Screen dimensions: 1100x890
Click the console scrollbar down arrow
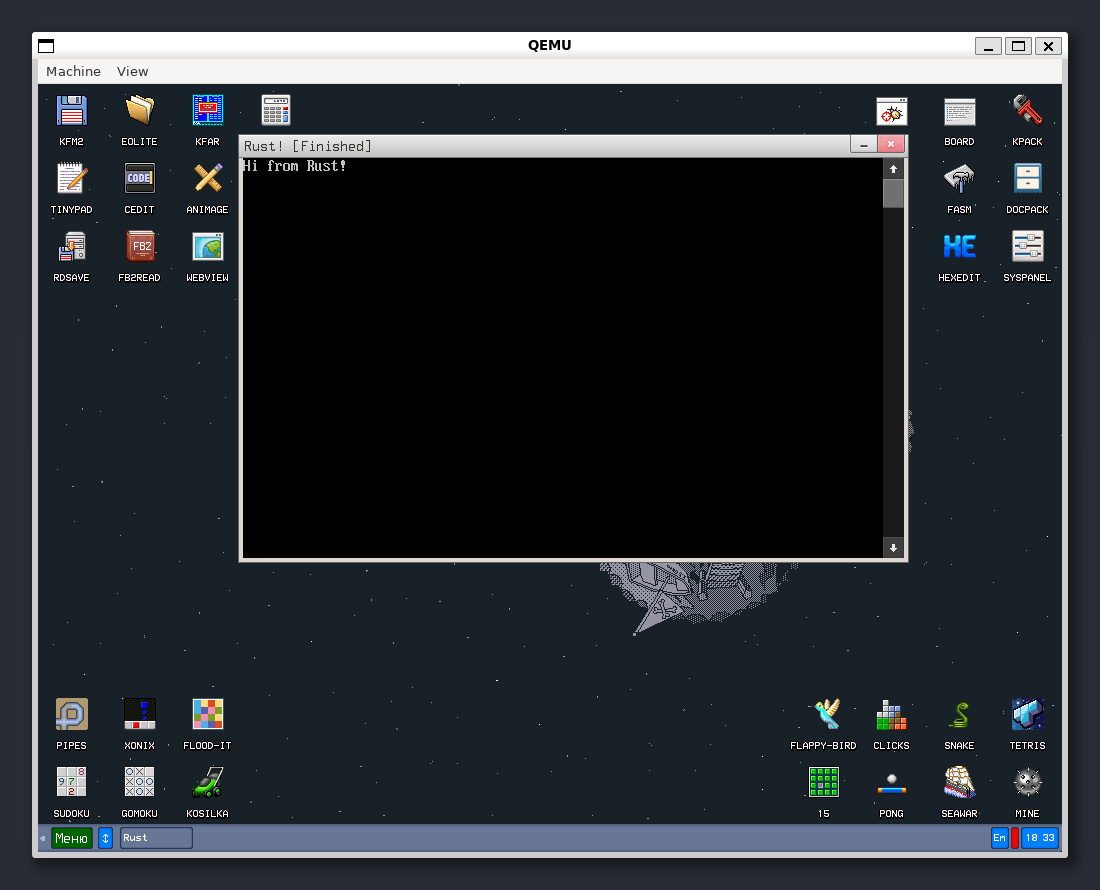click(x=893, y=547)
